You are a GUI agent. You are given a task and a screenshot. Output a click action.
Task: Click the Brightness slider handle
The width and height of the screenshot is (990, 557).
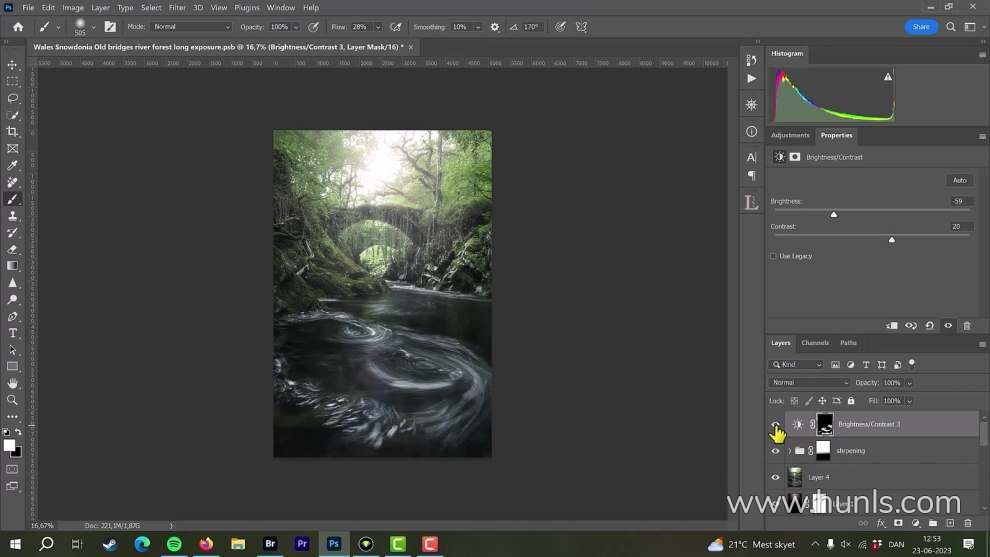click(834, 214)
